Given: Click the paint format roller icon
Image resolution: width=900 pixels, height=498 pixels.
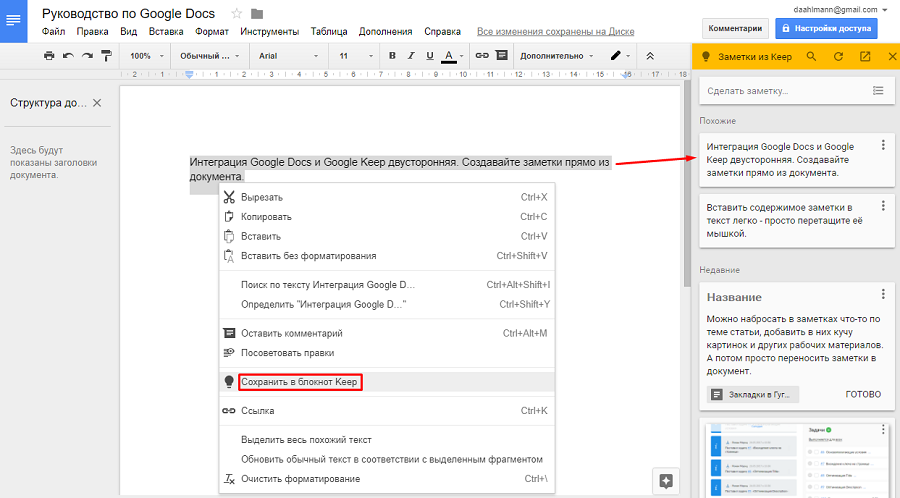Looking at the screenshot, I should point(105,56).
